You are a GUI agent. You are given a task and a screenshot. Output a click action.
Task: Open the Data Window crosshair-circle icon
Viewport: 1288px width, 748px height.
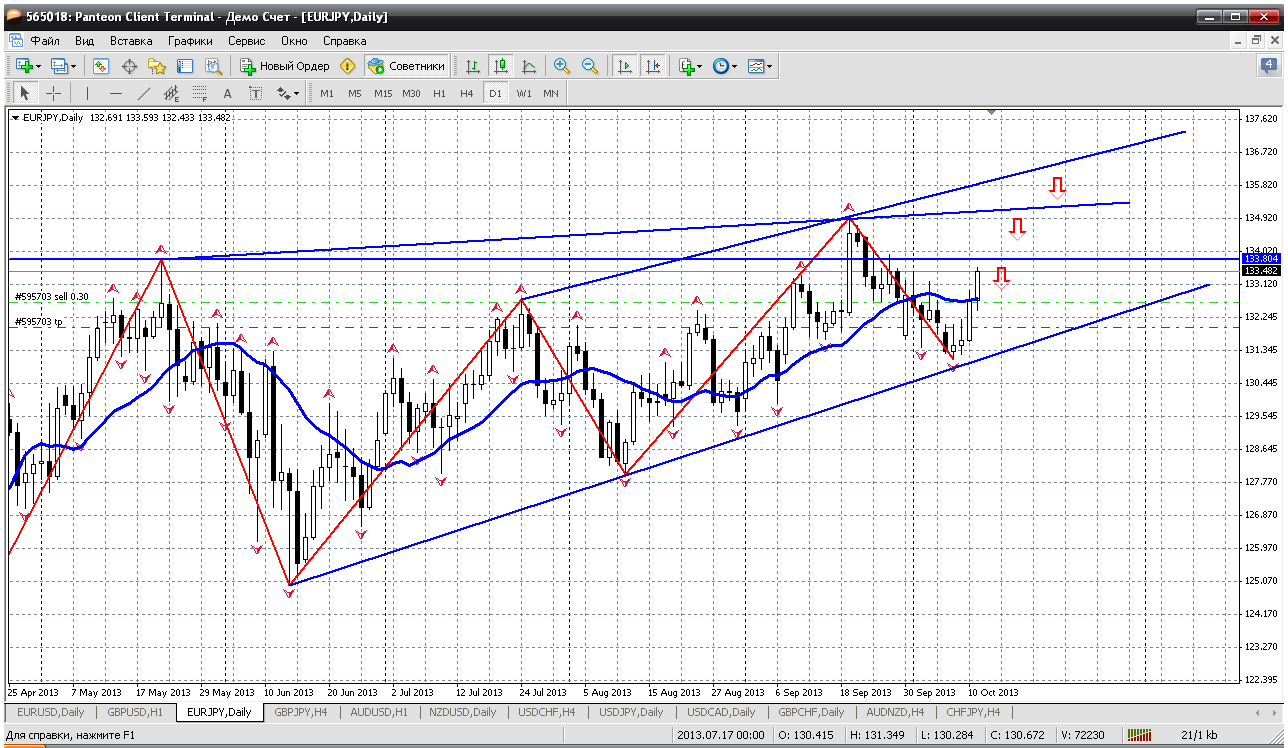pos(129,66)
